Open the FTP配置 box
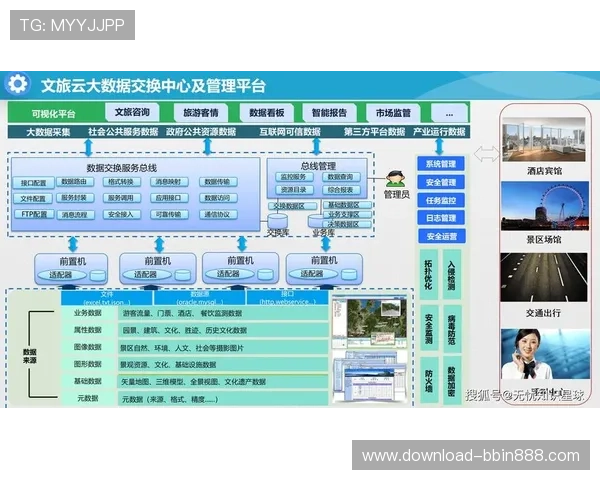The width and height of the screenshot is (600, 480). [34, 214]
